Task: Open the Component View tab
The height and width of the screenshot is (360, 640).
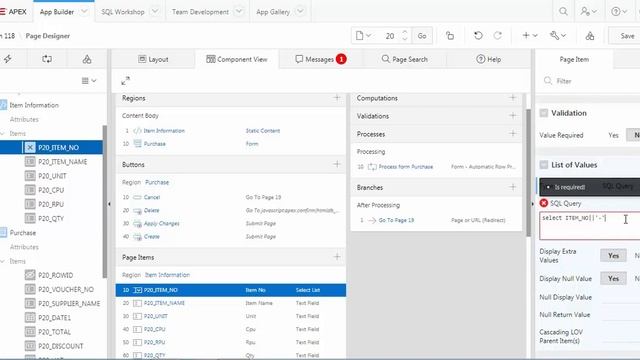Action: point(237,59)
